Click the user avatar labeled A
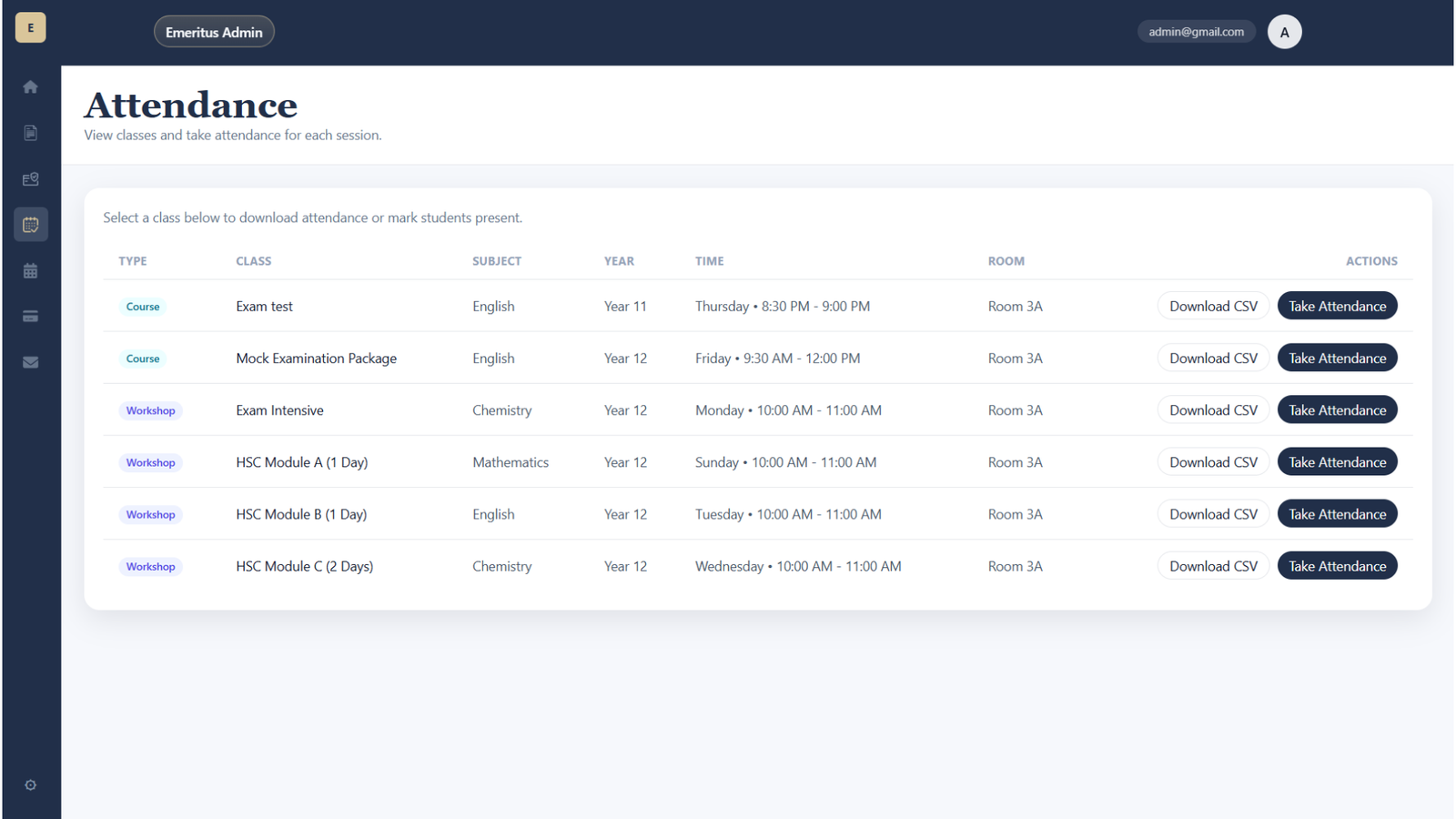1456x819 pixels. coord(1284,32)
